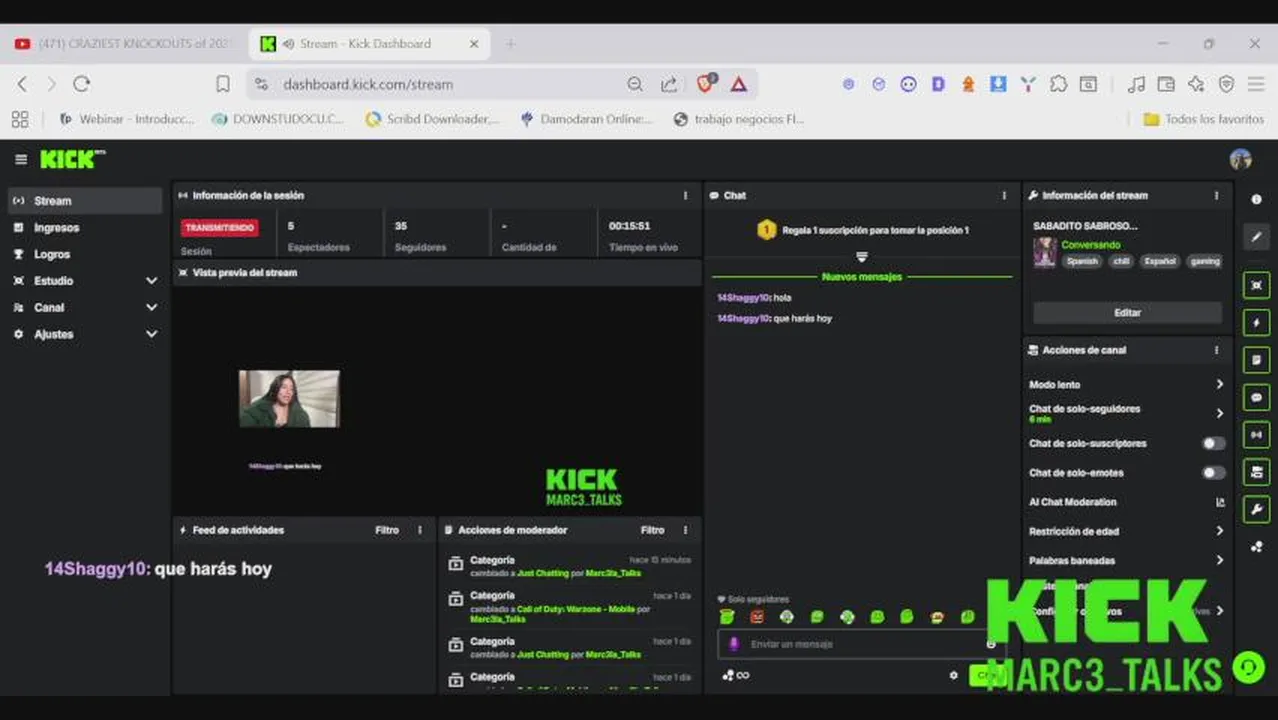Toggle the broadcast signal widget icon in the right toolbar

[1256, 435]
